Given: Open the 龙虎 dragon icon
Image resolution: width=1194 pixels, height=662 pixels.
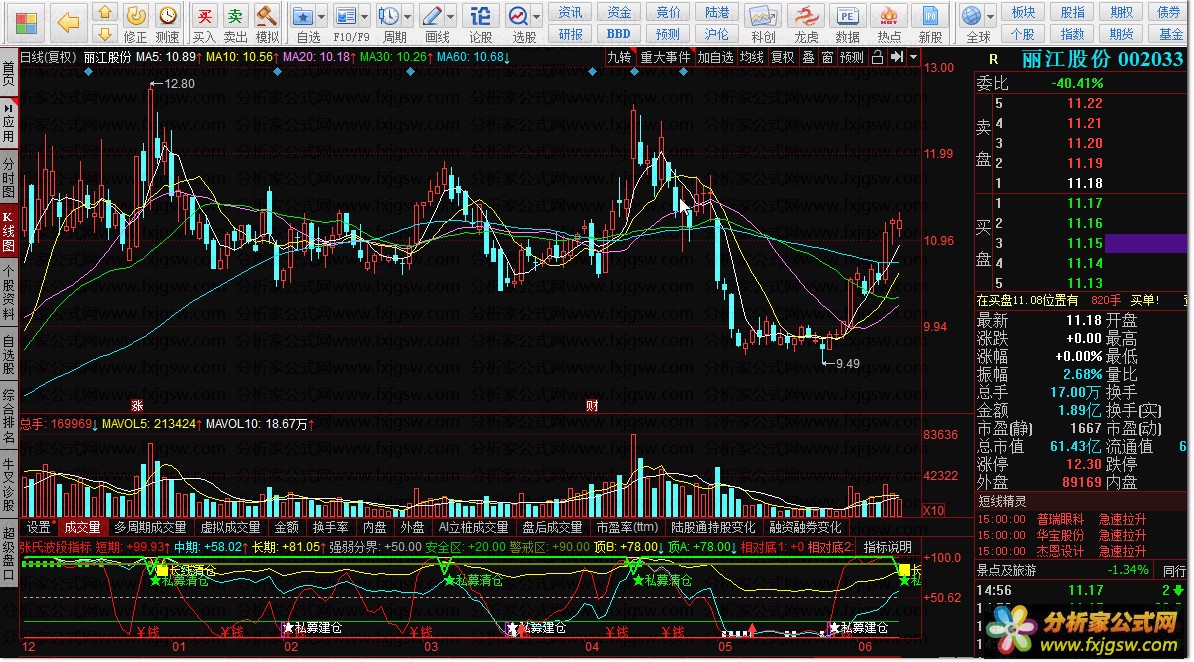Looking at the screenshot, I should coord(806,15).
